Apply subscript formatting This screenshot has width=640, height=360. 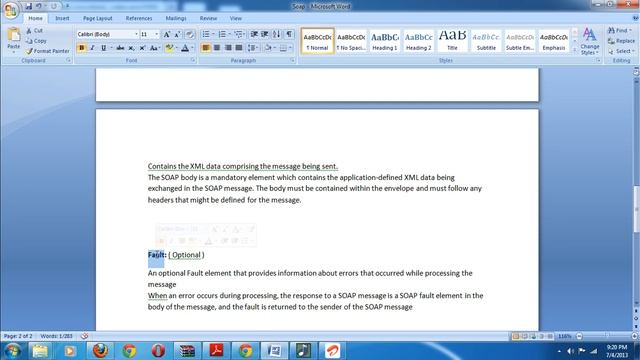coord(131,48)
